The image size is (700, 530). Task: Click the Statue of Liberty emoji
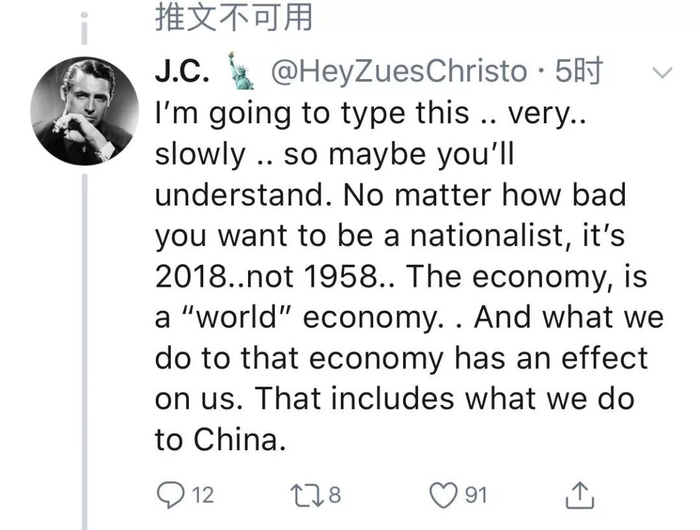click(242, 72)
